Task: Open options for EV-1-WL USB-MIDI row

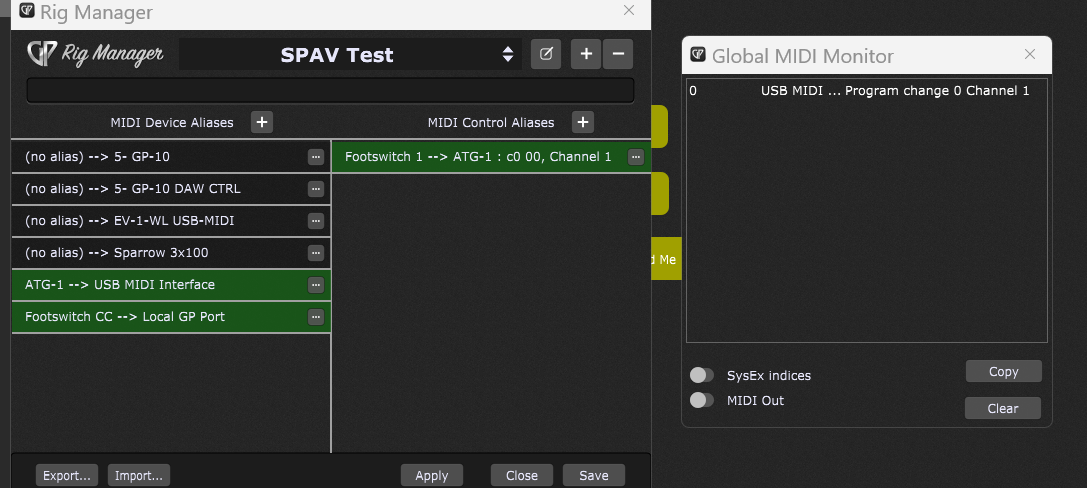Action: tap(316, 221)
